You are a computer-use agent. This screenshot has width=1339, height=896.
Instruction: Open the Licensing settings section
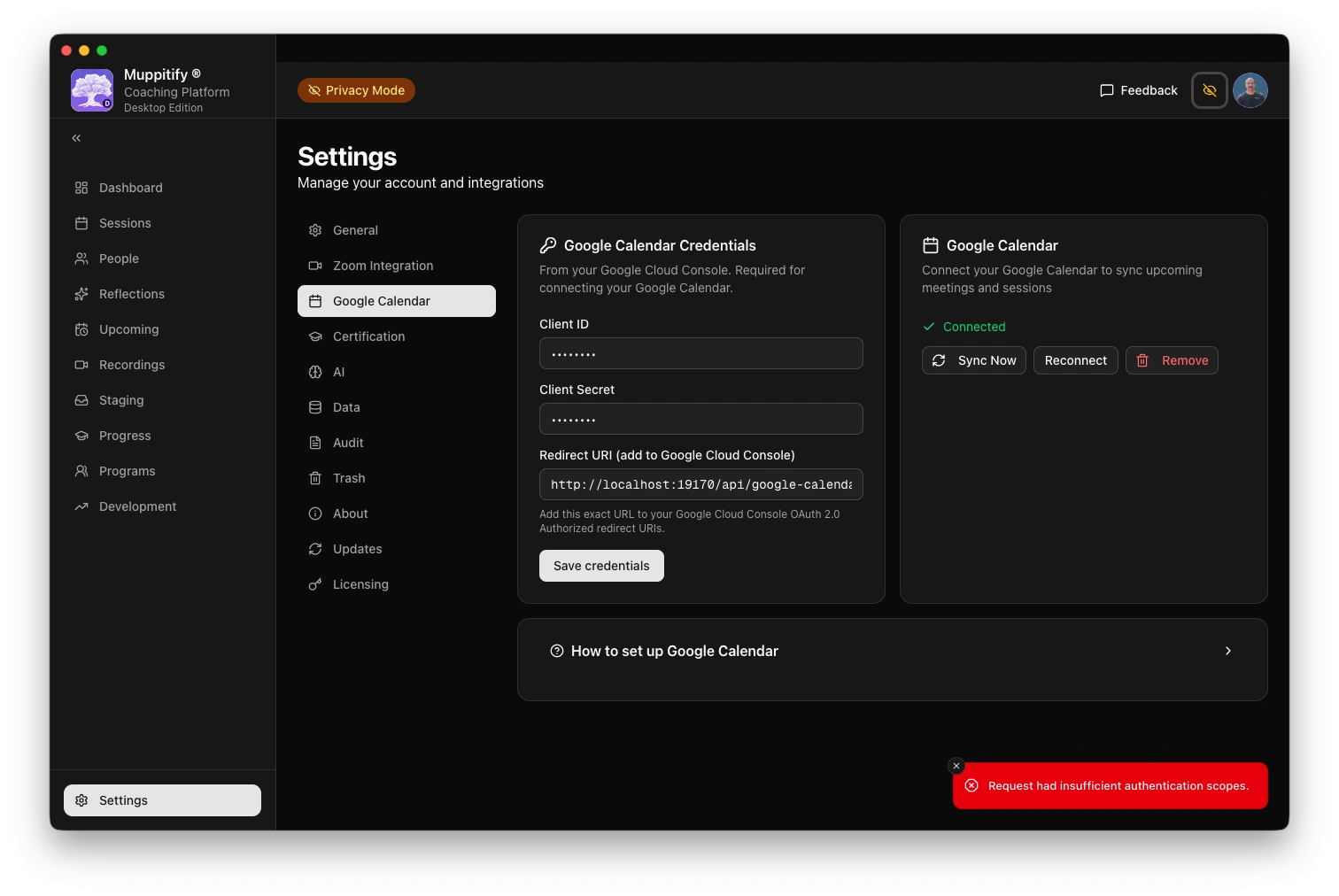[360, 584]
